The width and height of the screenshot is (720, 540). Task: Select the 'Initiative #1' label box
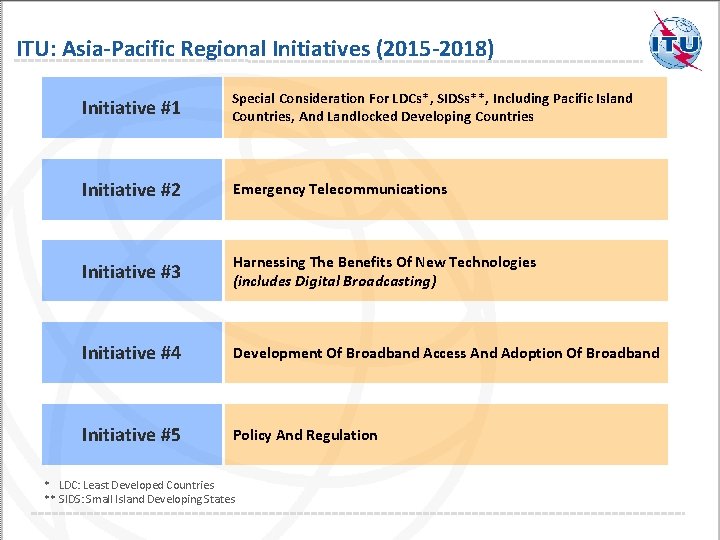132,107
